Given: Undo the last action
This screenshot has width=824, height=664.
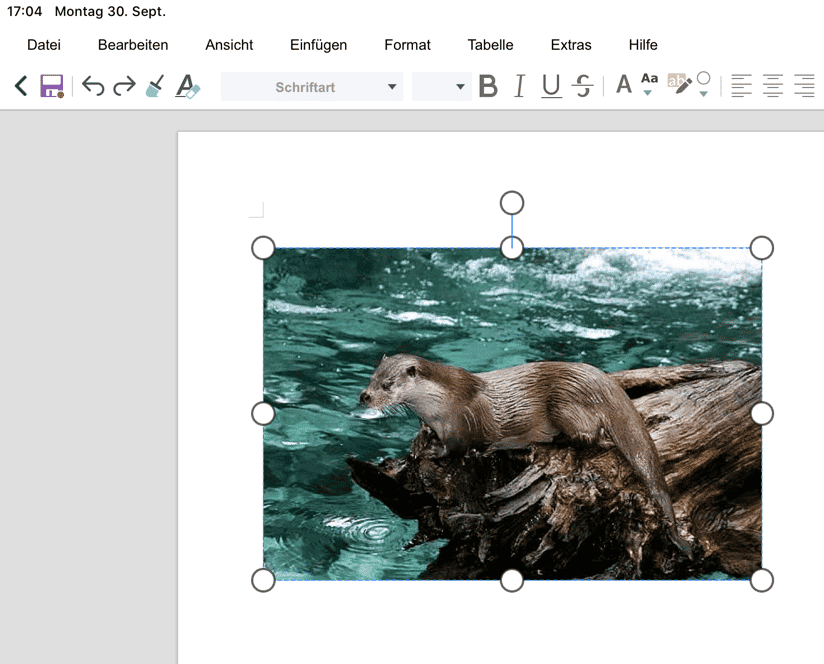Looking at the screenshot, I should tap(93, 86).
